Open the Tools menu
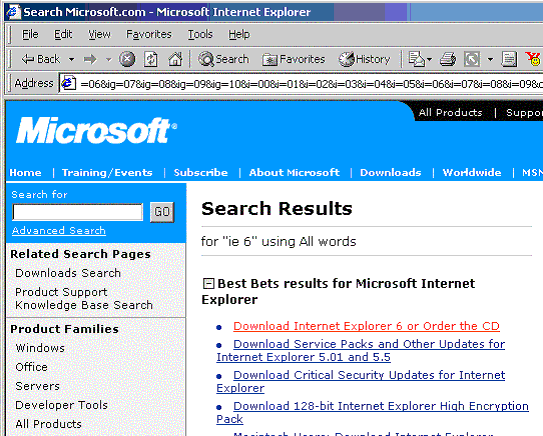 point(200,34)
